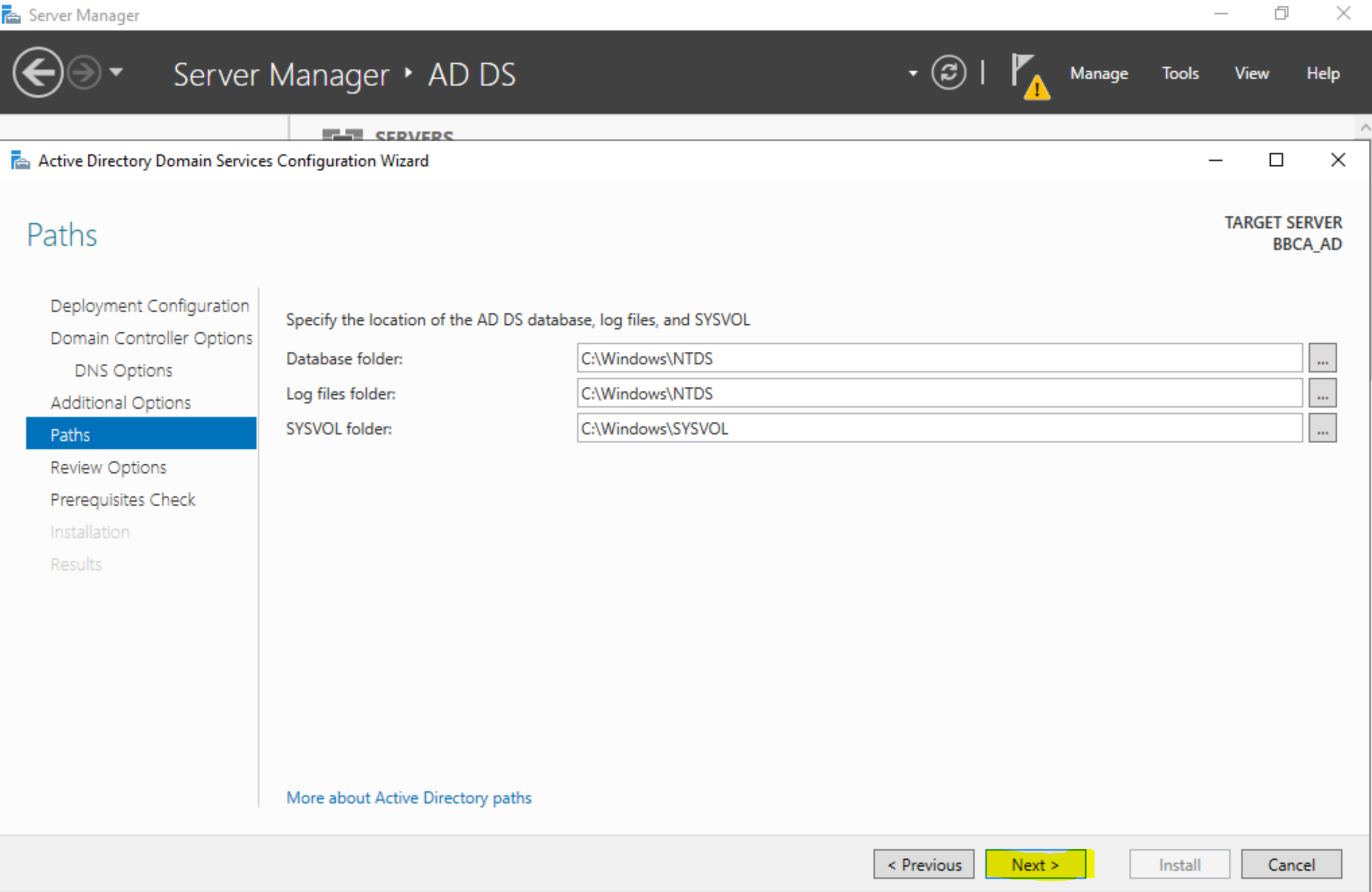This screenshot has width=1372, height=892.
Task: Click the refresh icon in Server Manager
Action: [948, 73]
